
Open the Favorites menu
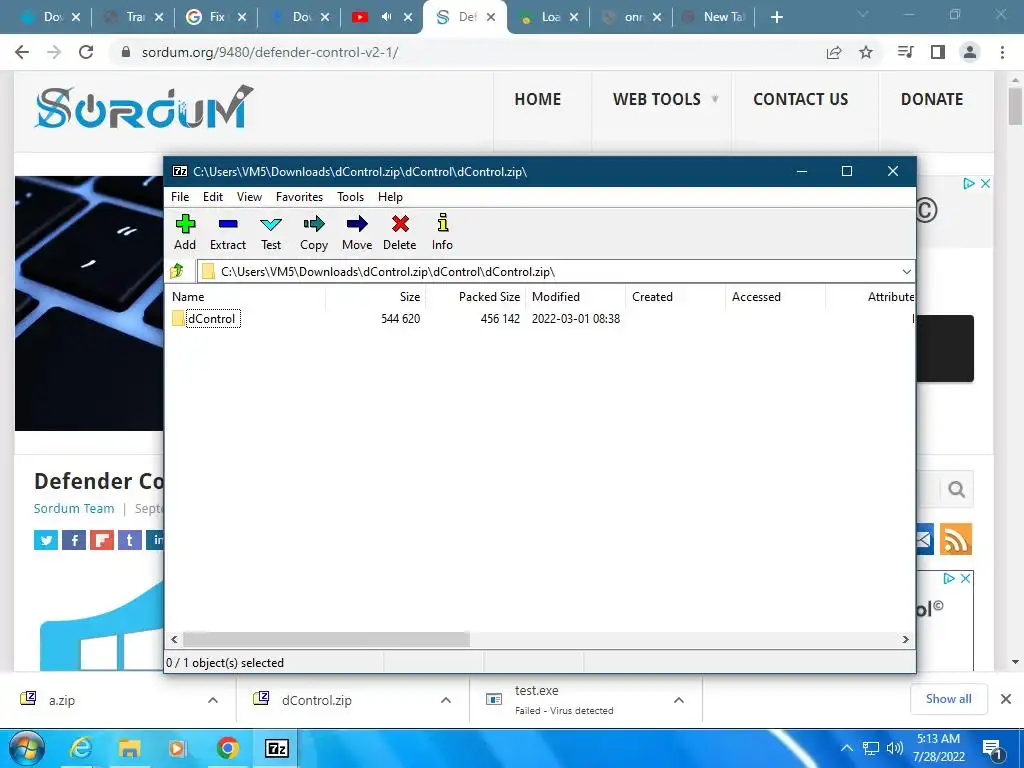click(299, 197)
